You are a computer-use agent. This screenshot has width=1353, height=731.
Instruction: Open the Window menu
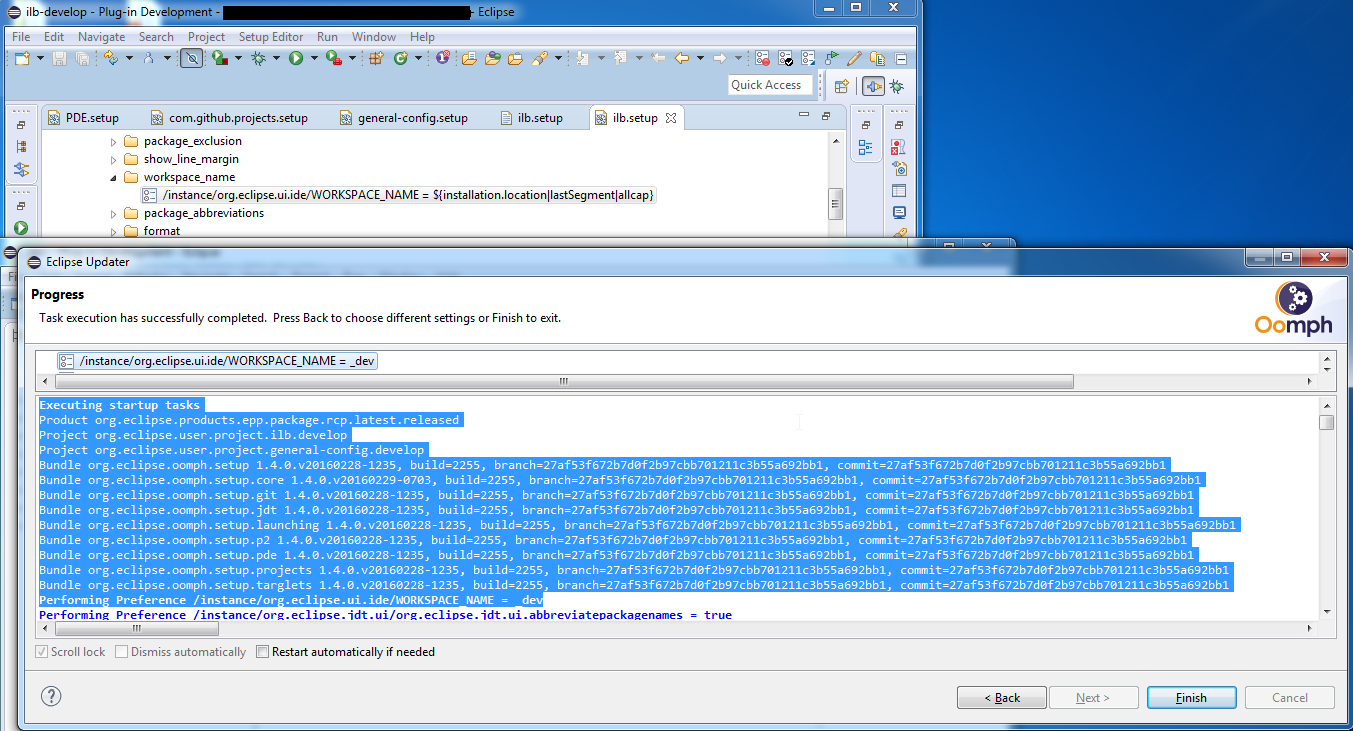[x=374, y=37]
